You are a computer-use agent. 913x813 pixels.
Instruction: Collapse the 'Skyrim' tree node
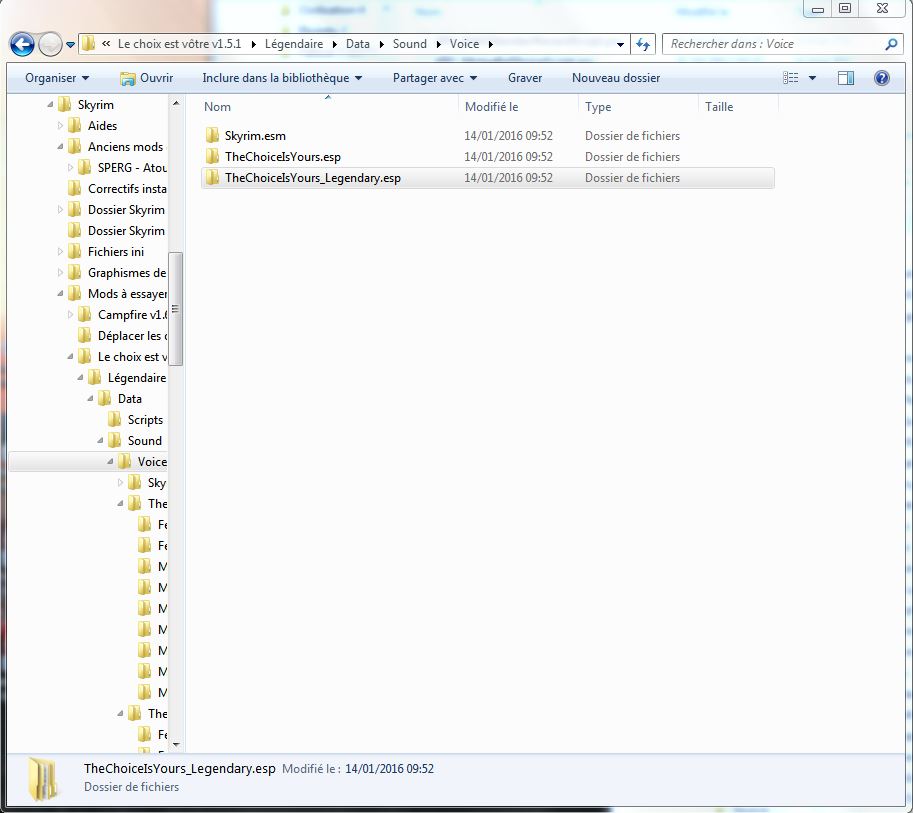[x=50, y=105]
